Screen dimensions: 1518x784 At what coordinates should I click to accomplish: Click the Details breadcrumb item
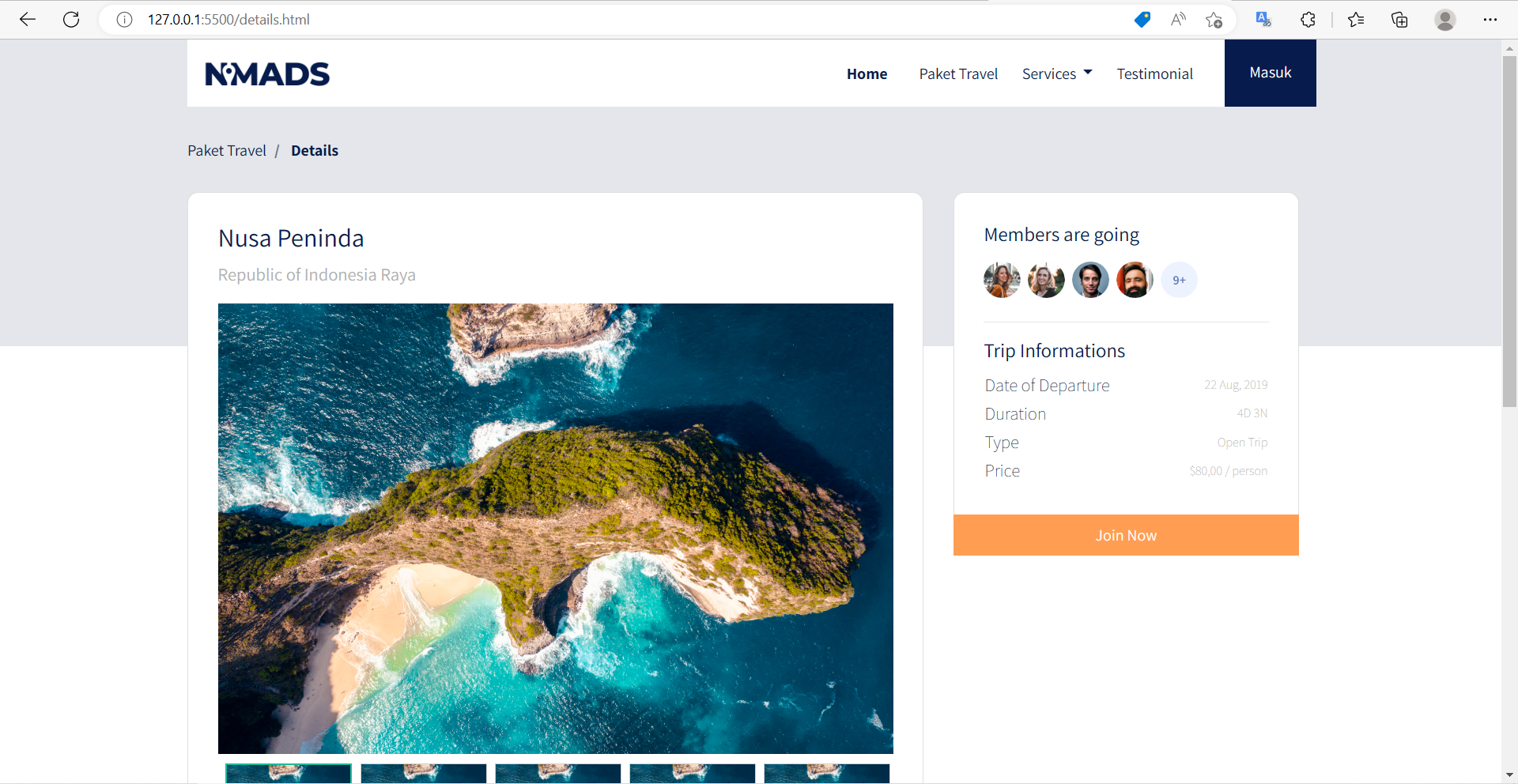(315, 150)
